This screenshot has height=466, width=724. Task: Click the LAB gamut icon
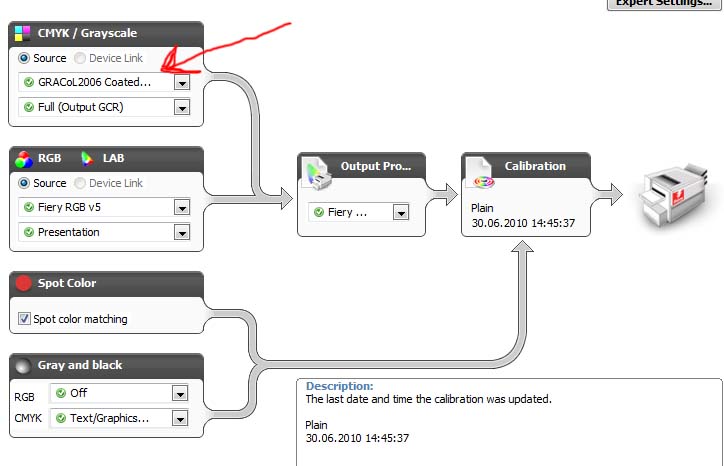(87, 158)
